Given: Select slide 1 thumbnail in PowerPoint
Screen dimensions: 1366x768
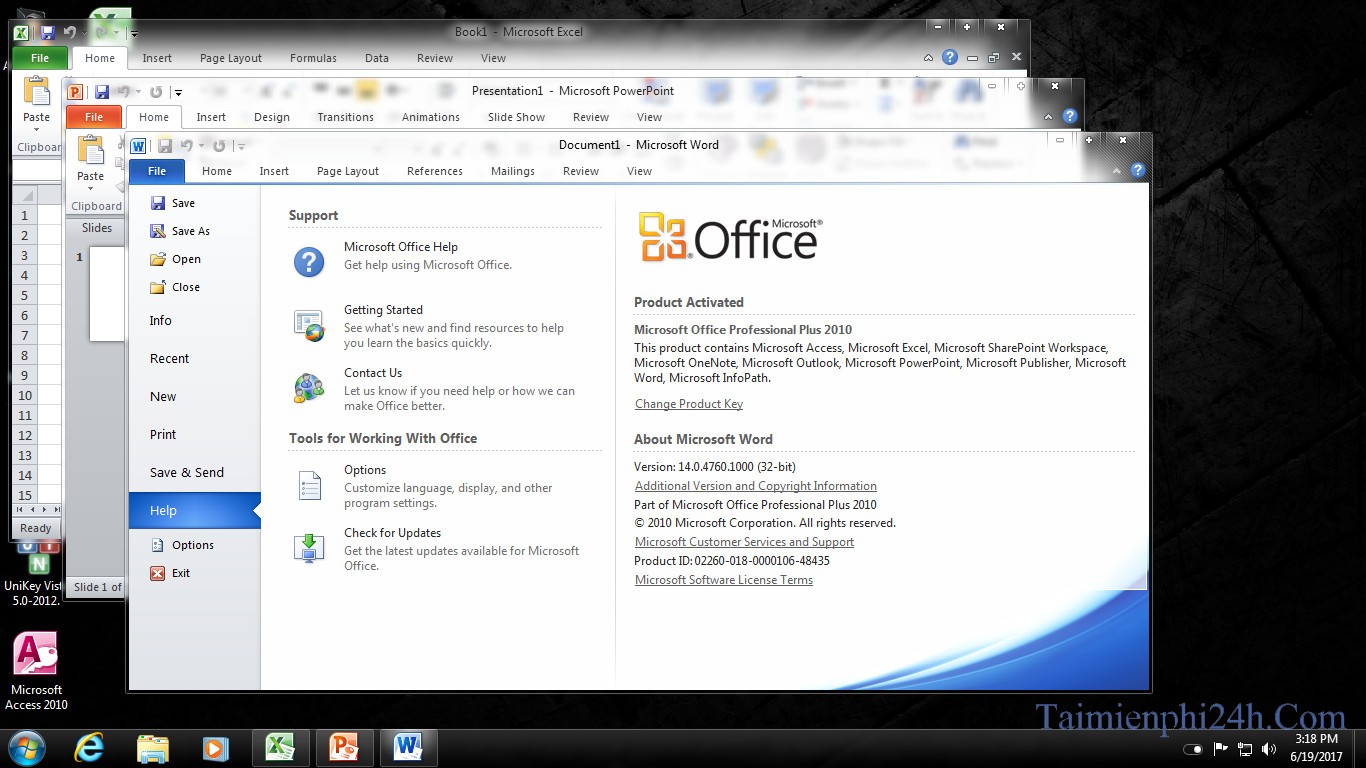Looking at the screenshot, I should [x=107, y=294].
